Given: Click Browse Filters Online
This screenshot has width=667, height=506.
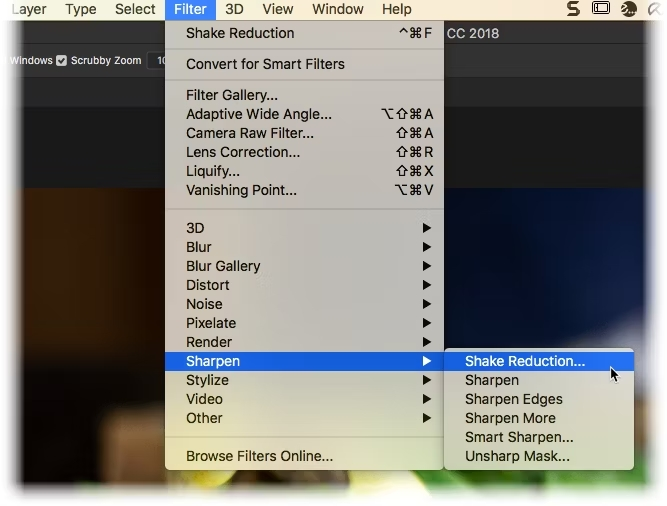Looking at the screenshot, I should point(259,456).
